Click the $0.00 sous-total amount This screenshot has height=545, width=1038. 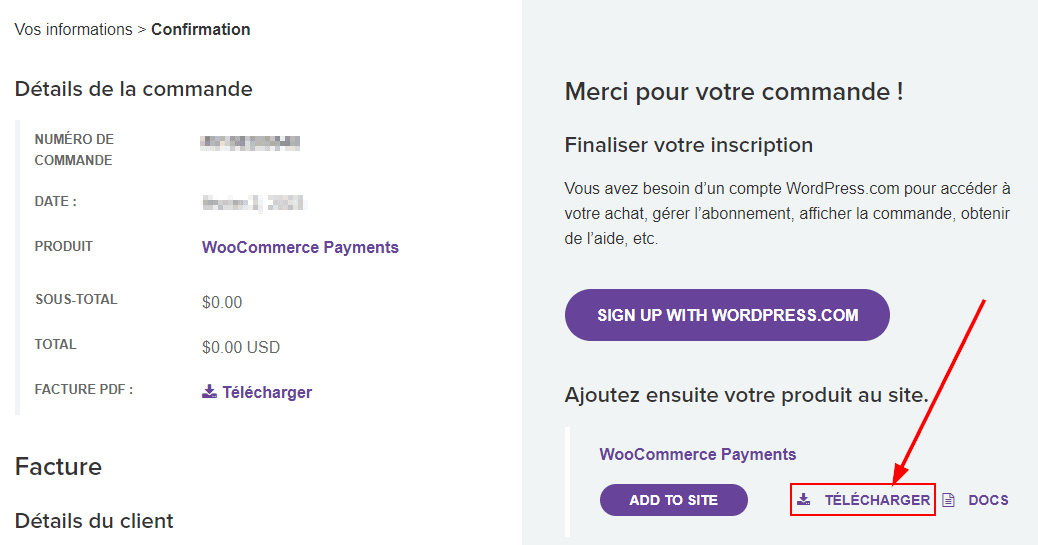(222, 302)
